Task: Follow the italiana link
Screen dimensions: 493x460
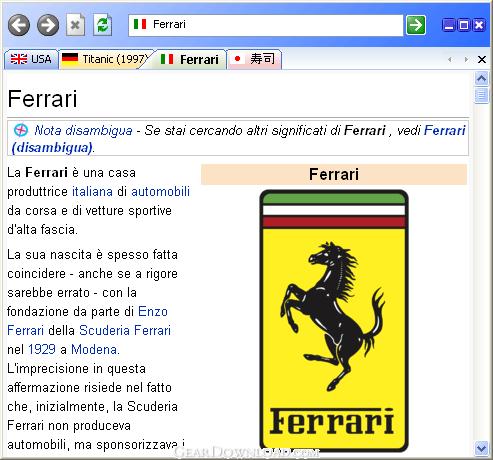Action: coord(92,192)
